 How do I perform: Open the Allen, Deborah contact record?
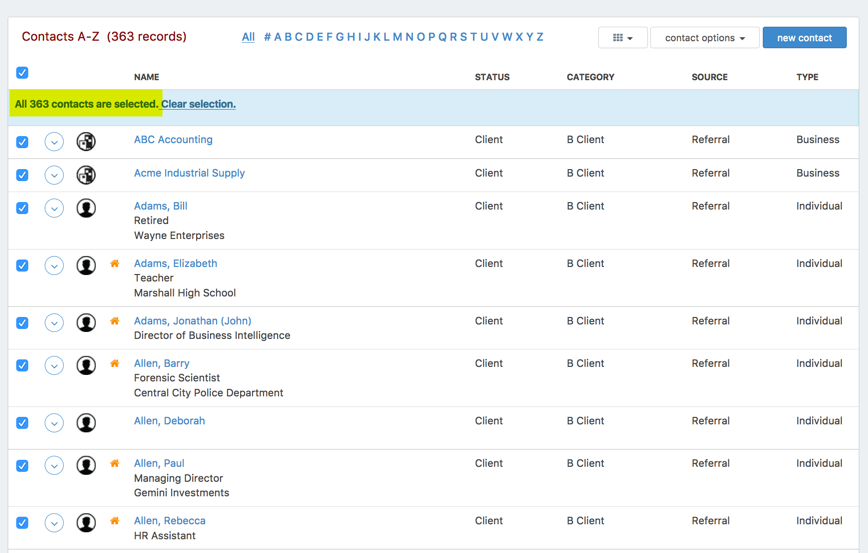click(x=169, y=421)
